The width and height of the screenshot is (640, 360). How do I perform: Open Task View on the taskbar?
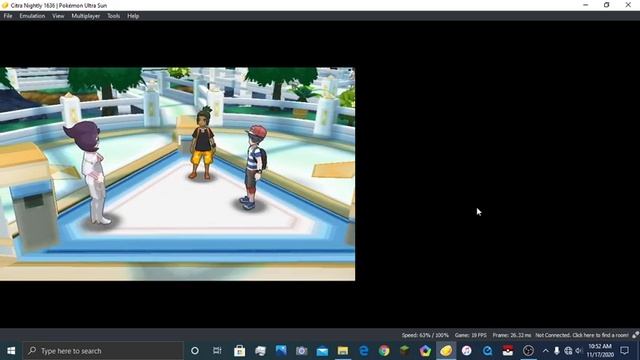[217, 351]
